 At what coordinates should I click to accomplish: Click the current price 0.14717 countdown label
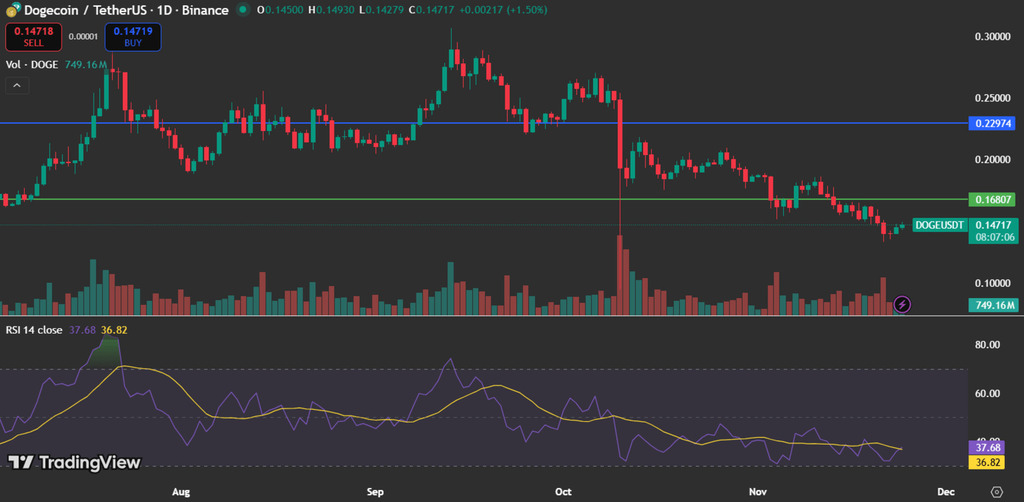click(992, 231)
